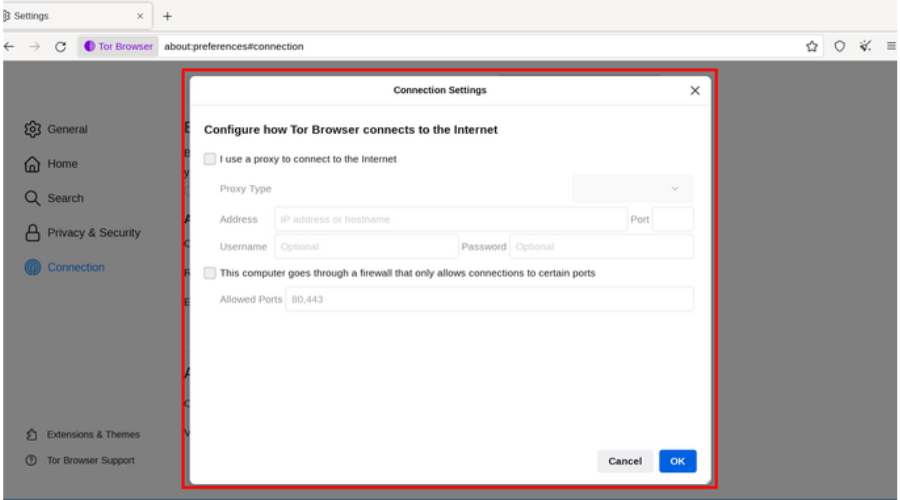
Task: Expand the Proxy Type dropdown
Action: point(633,189)
